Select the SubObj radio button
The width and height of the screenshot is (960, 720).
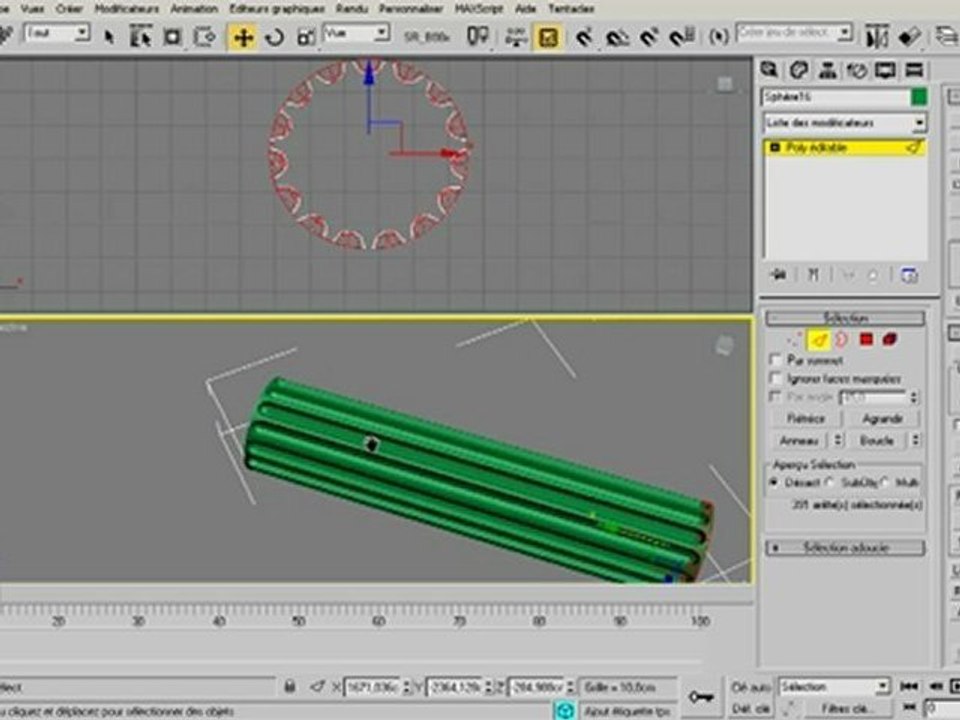point(830,482)
